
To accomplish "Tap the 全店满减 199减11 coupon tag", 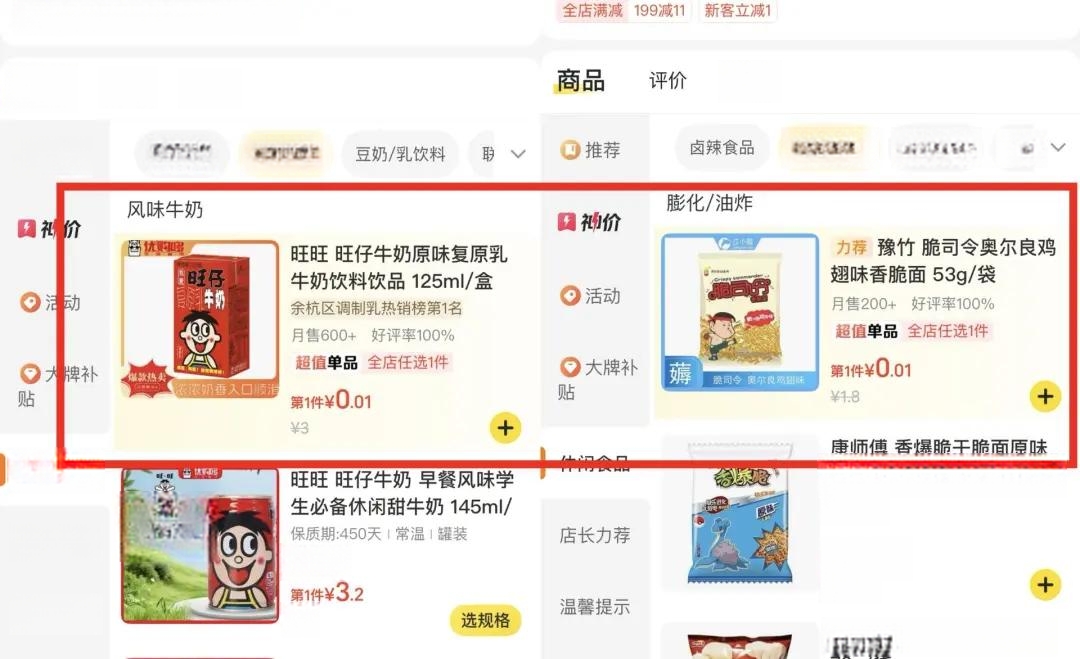I will (623, 10).
